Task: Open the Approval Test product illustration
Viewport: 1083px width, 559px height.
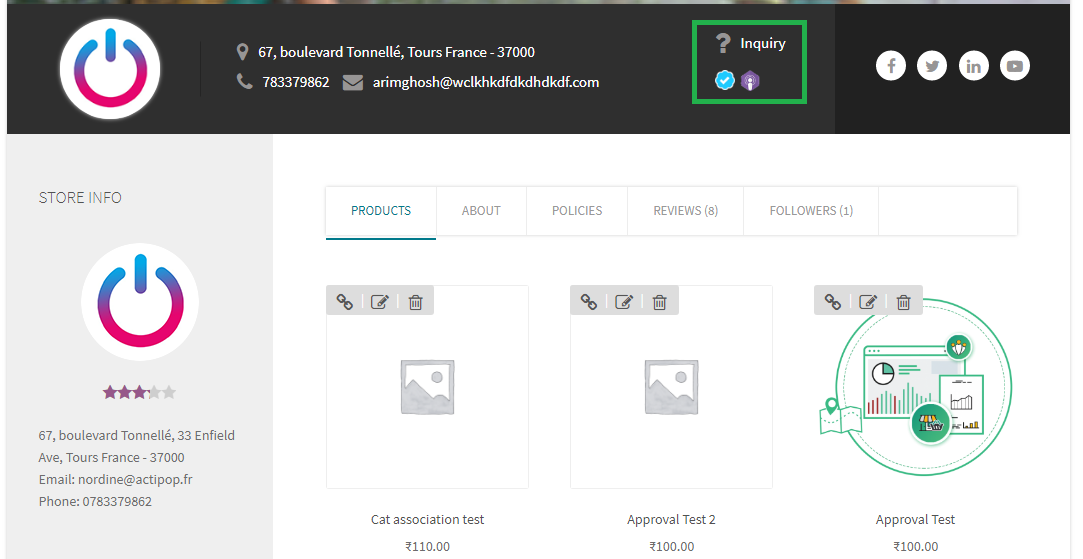Action: (x=915, y=387)
